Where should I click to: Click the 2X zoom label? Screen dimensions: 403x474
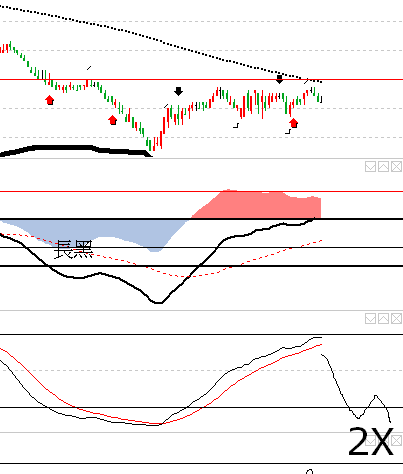pos(371,442)
